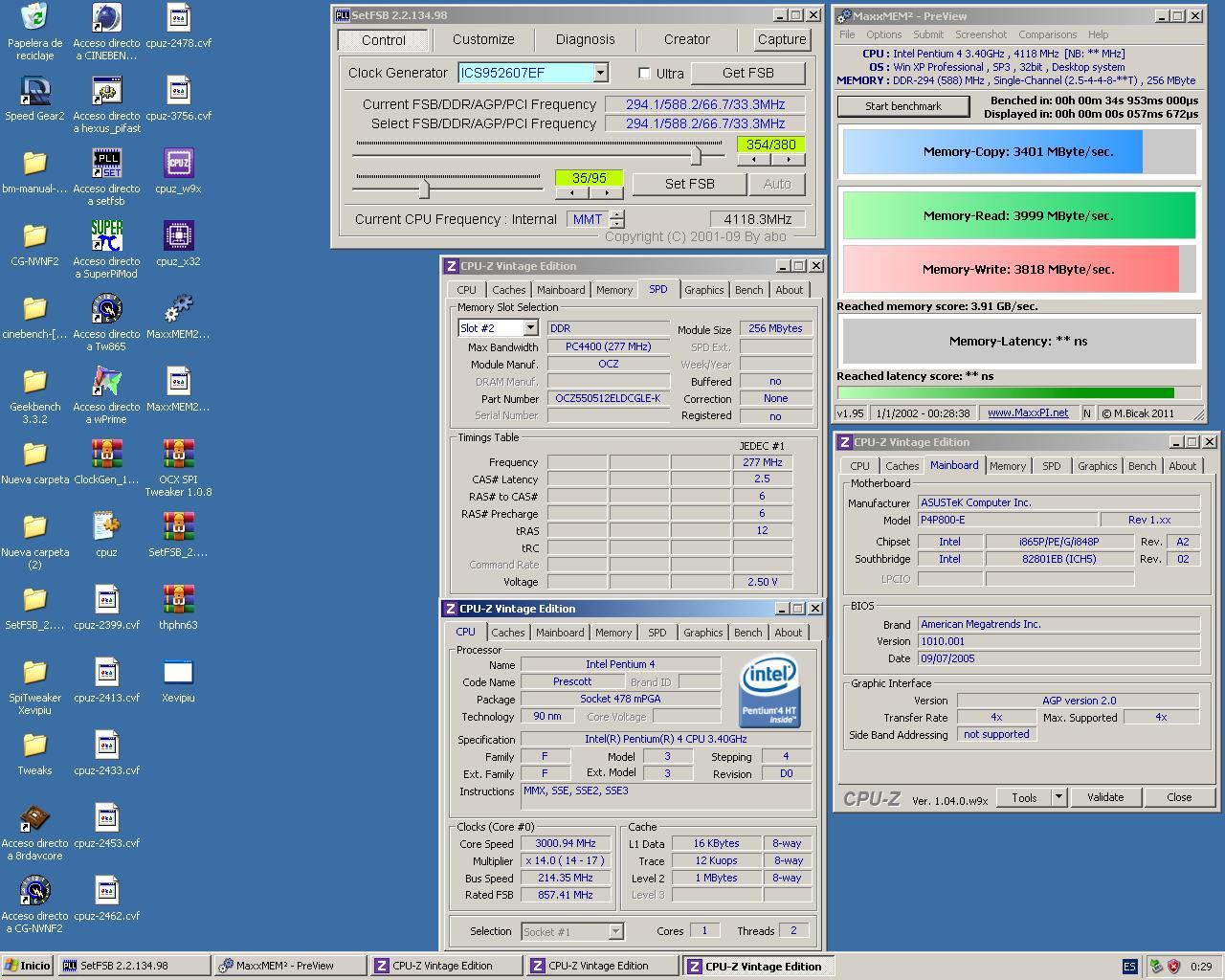This screenshot has height=980, width=1225.
Task: Follow the www.MaxxPI.net link
Action: (1027, 413)
